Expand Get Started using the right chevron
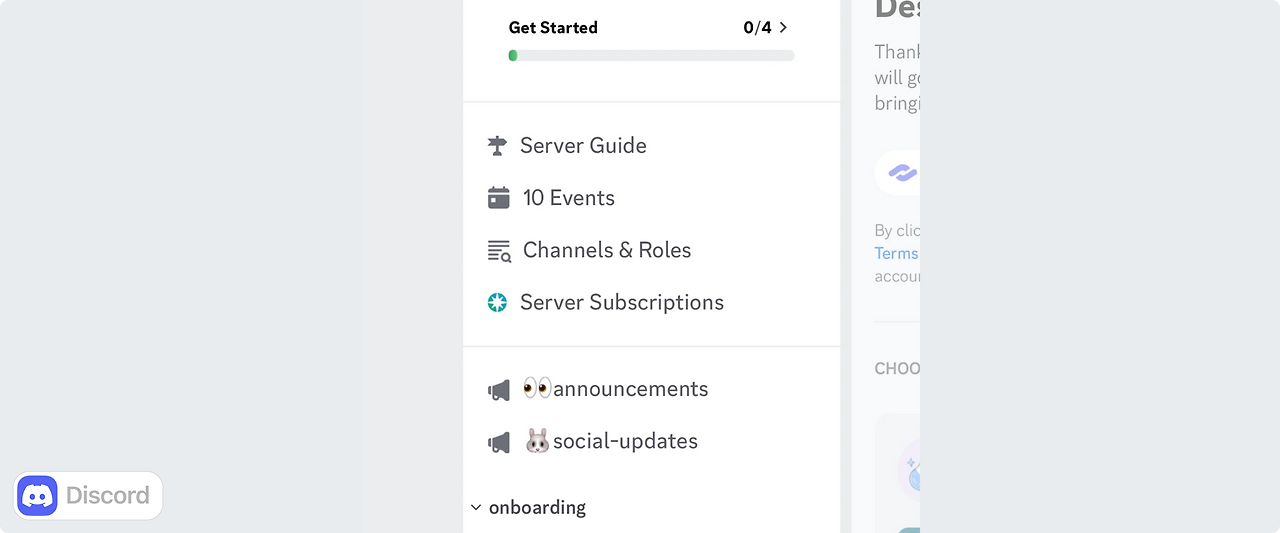Screen dimensions: 1280x533 click(783, 28)
